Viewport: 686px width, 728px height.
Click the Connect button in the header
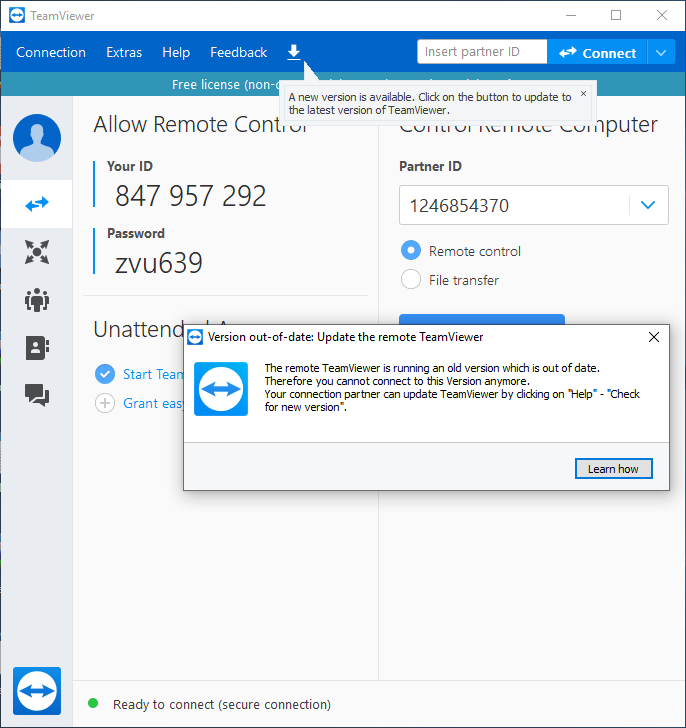pos(597,52)
